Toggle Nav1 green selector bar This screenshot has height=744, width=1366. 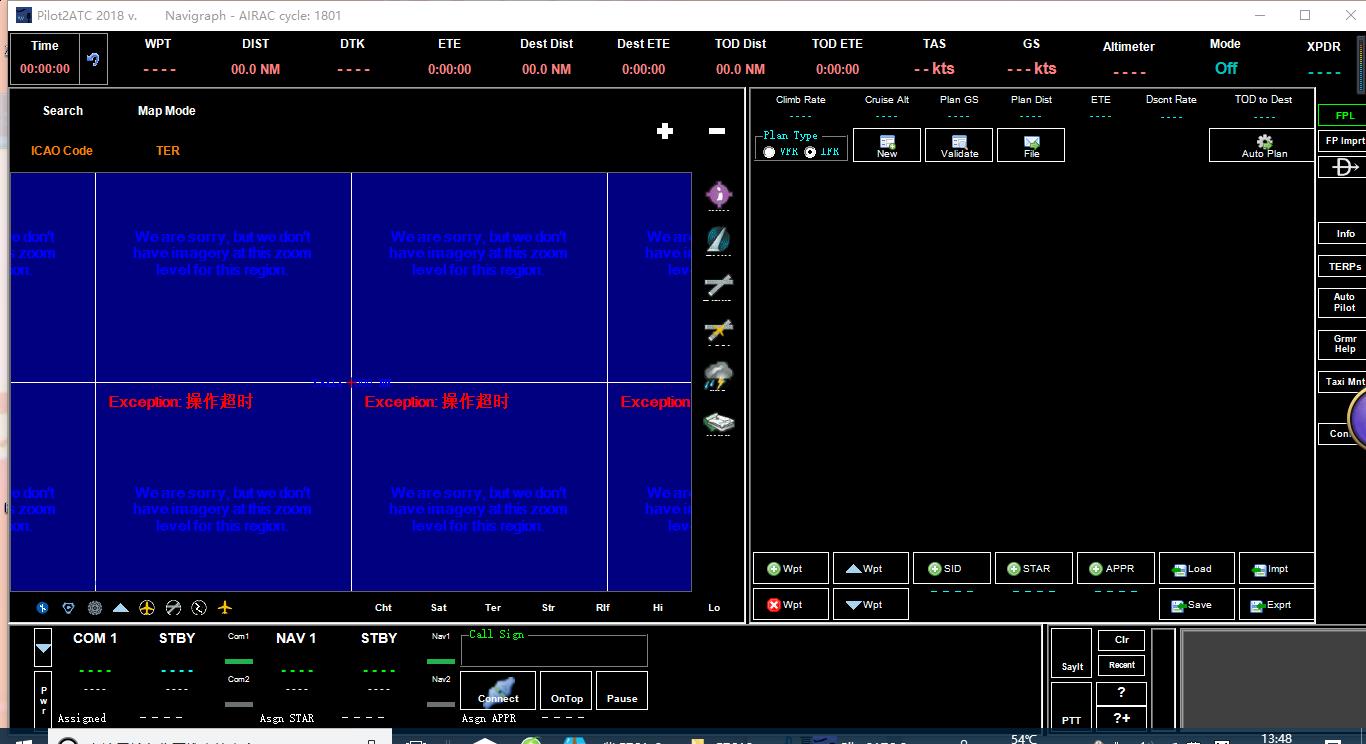click(441, 661)
